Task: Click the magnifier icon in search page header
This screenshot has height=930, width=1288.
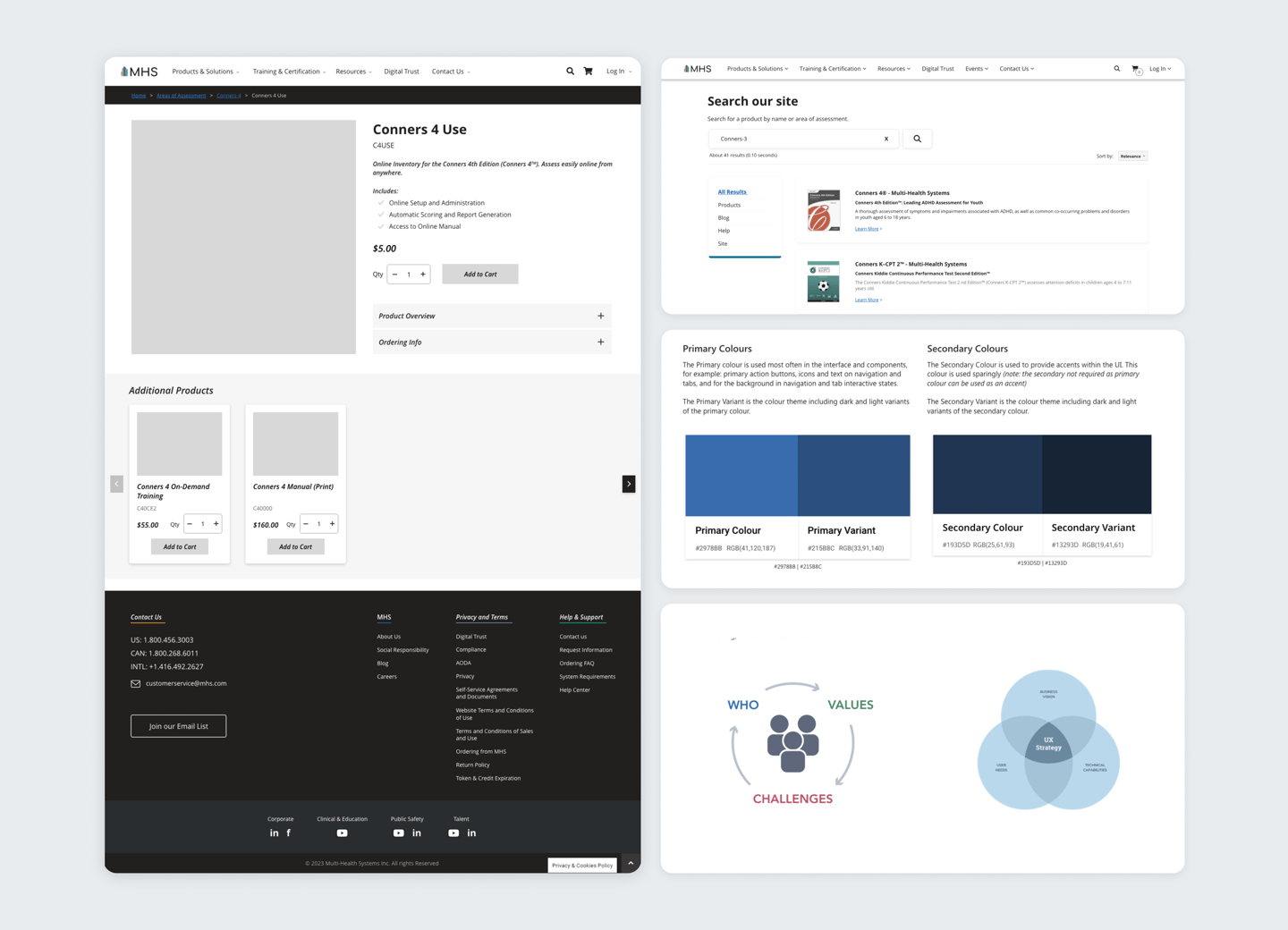Action: pos(1116,69)
